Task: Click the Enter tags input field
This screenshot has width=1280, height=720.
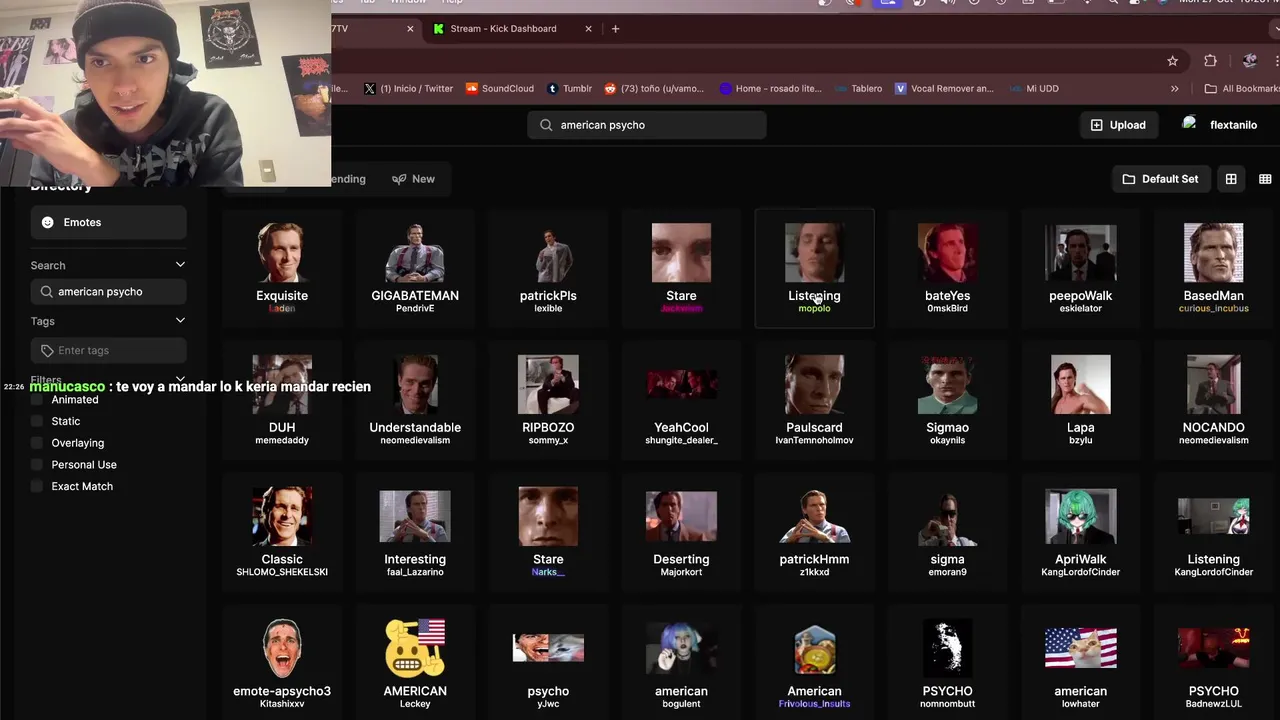Action: coord(108,350)
